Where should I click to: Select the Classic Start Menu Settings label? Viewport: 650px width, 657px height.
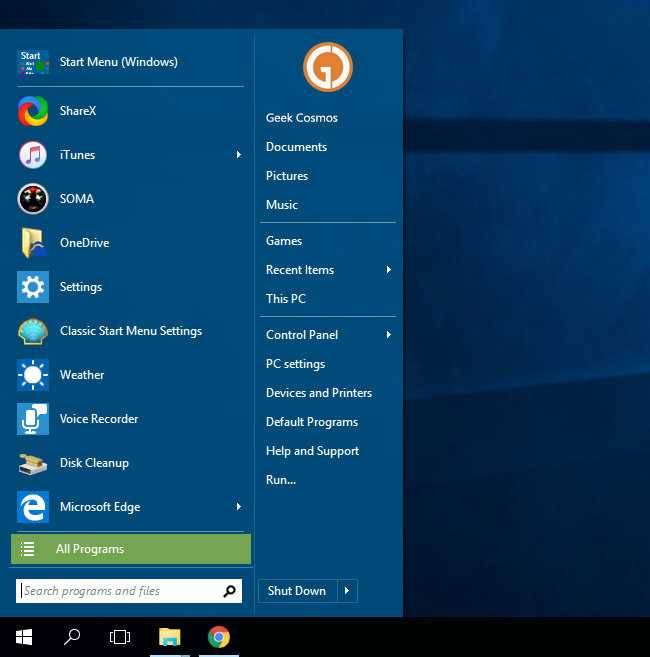click(131, 331)
